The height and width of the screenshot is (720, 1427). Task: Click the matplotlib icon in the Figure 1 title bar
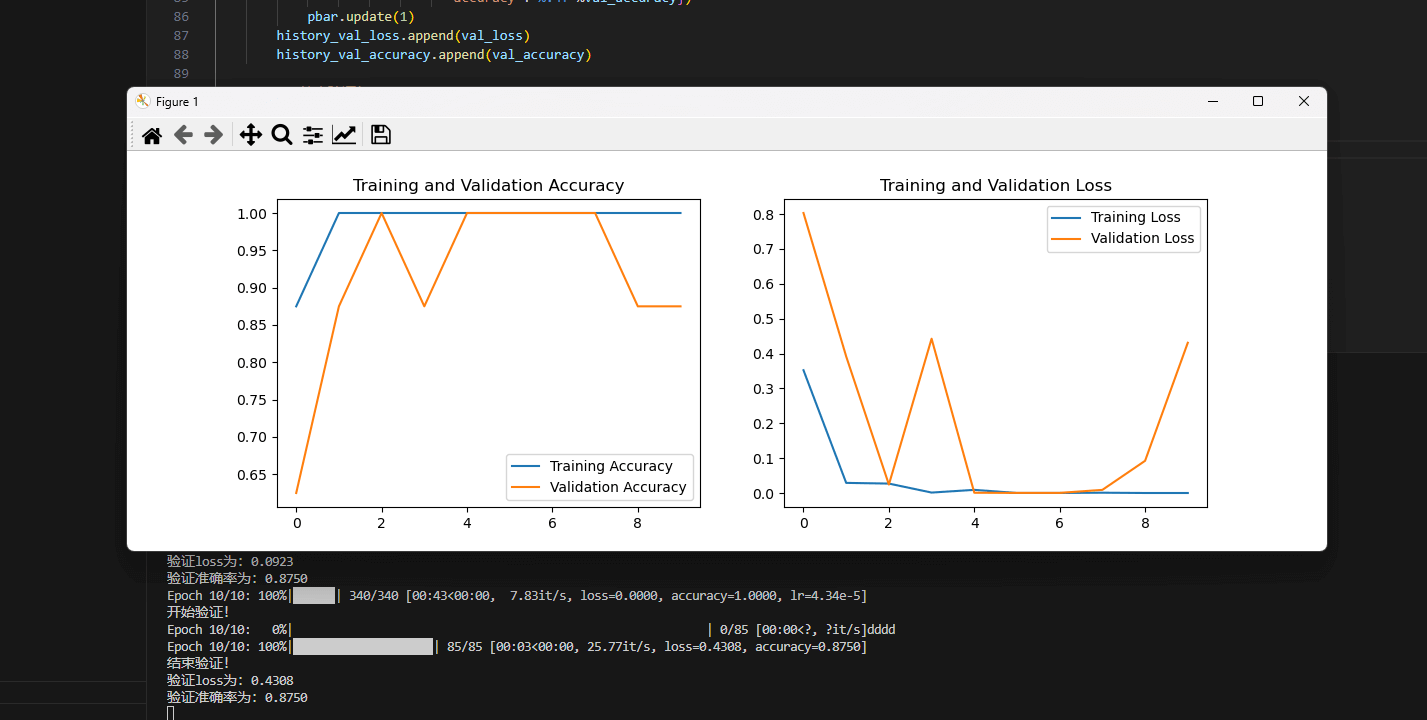coord(143,101)
